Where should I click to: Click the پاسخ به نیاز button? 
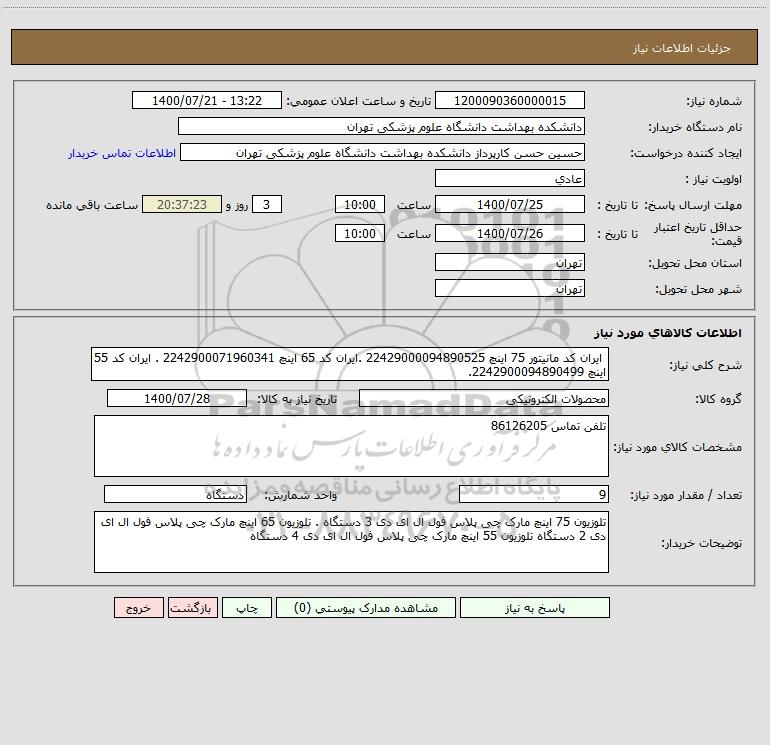[534, 607]
